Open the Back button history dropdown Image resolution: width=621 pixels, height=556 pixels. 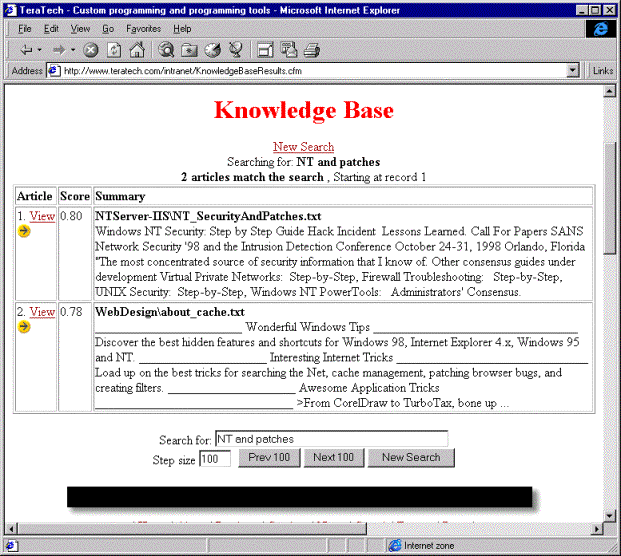pos(39,50)
